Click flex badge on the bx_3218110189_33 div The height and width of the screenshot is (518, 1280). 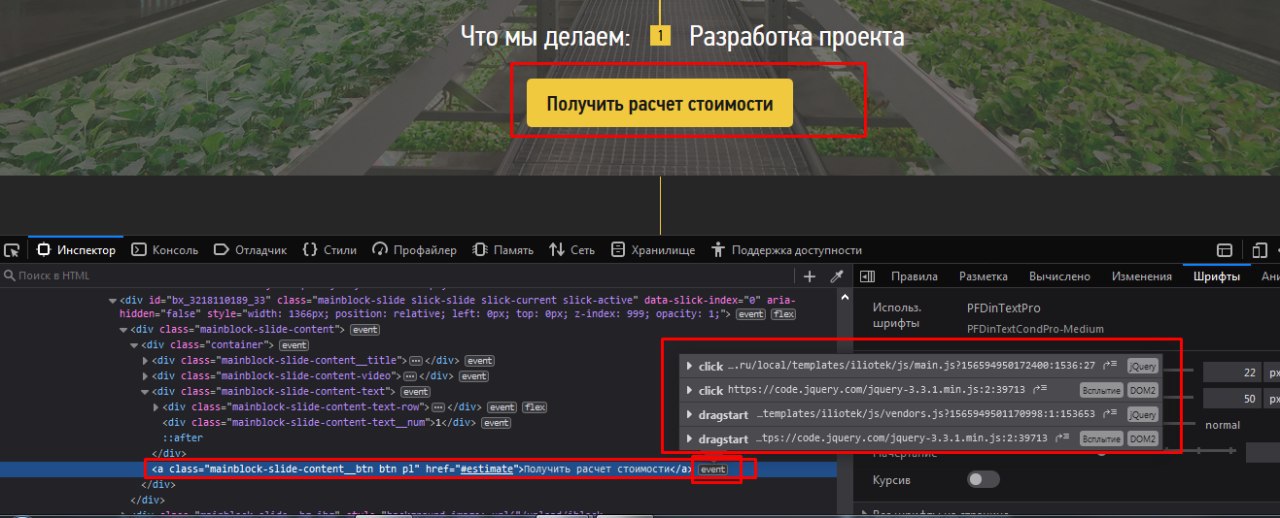pos(783,314)
